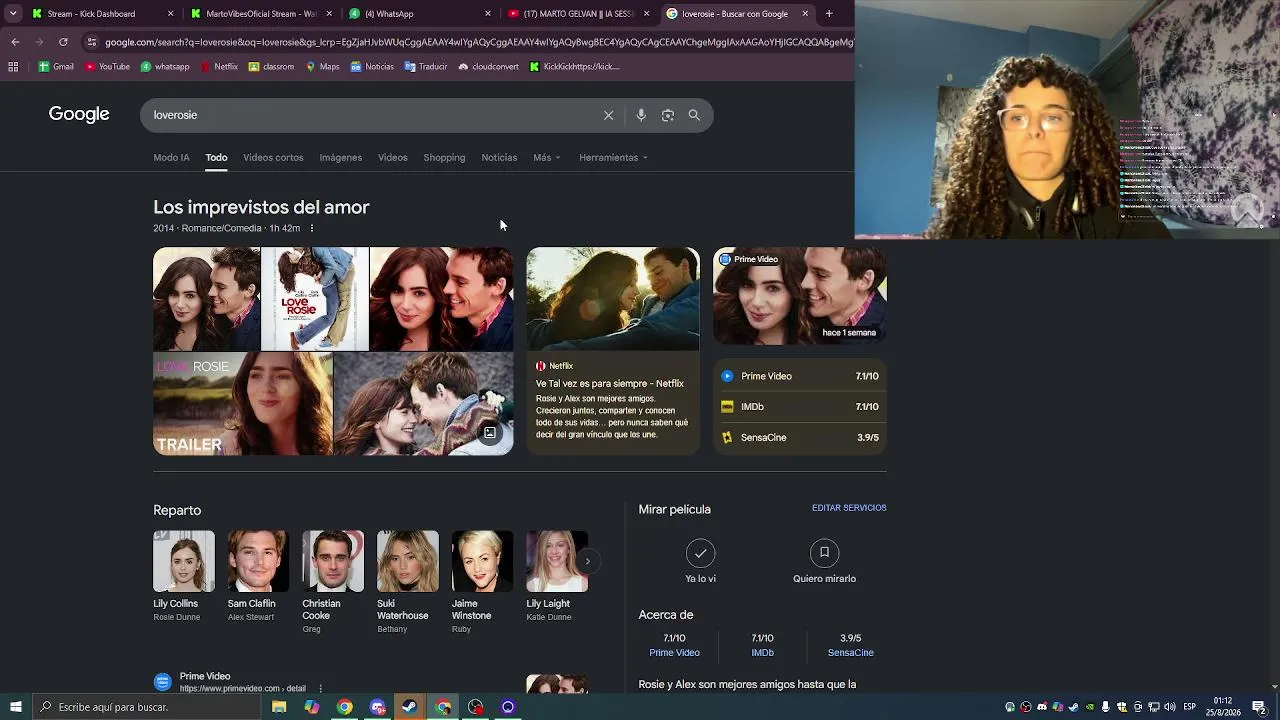Open the Prime Video 7.1/10 rating row
This screenshot has height=720, width=1280.
click(x=800, y=376)
